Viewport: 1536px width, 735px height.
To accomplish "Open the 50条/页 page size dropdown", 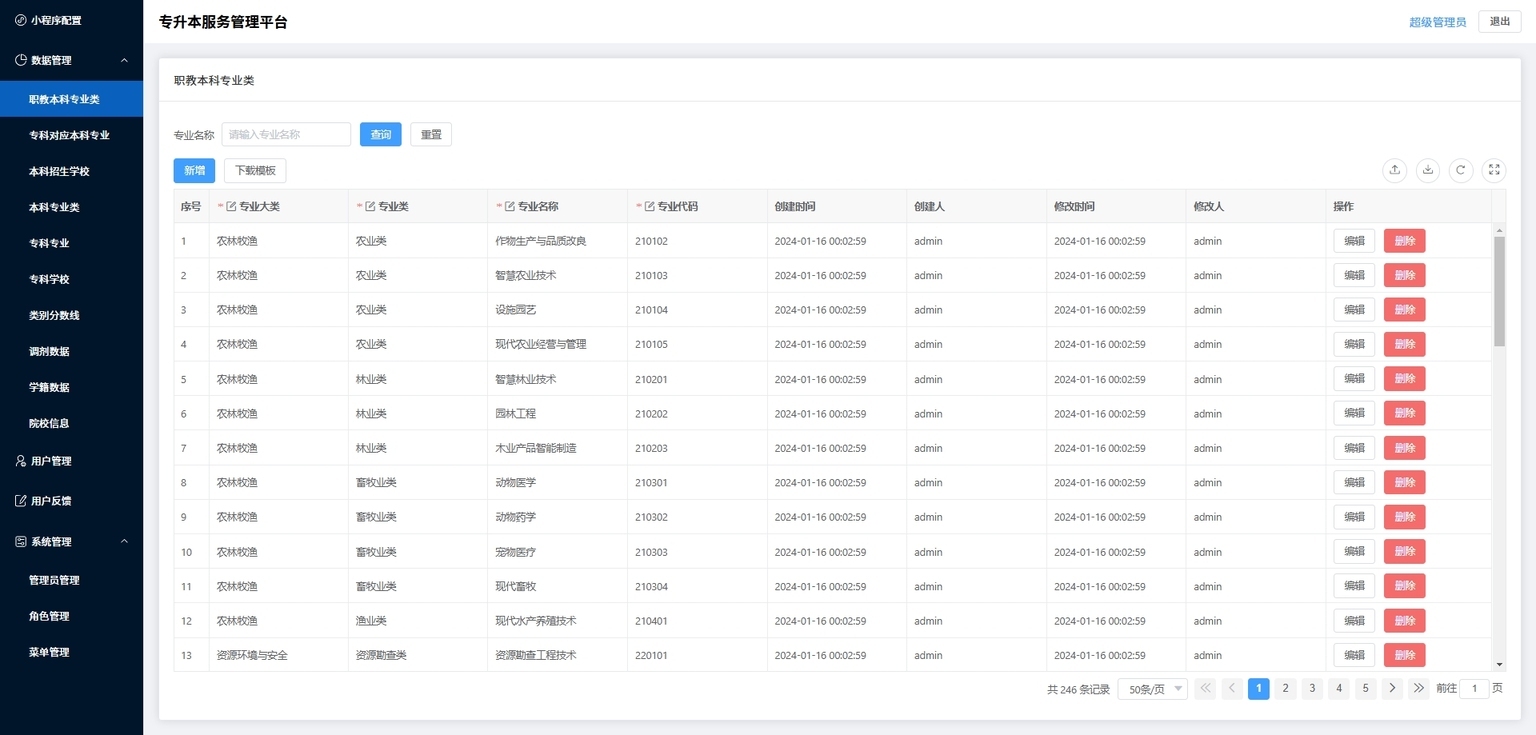I will pos(1152,689).
